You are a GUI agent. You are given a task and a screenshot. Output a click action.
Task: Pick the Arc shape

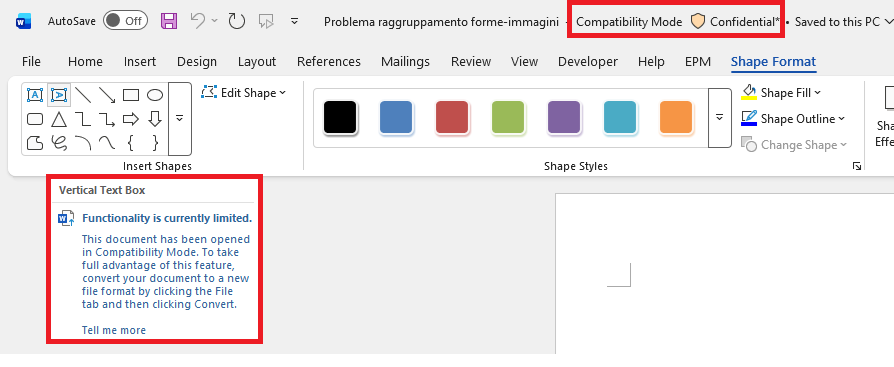coord(83,142)
